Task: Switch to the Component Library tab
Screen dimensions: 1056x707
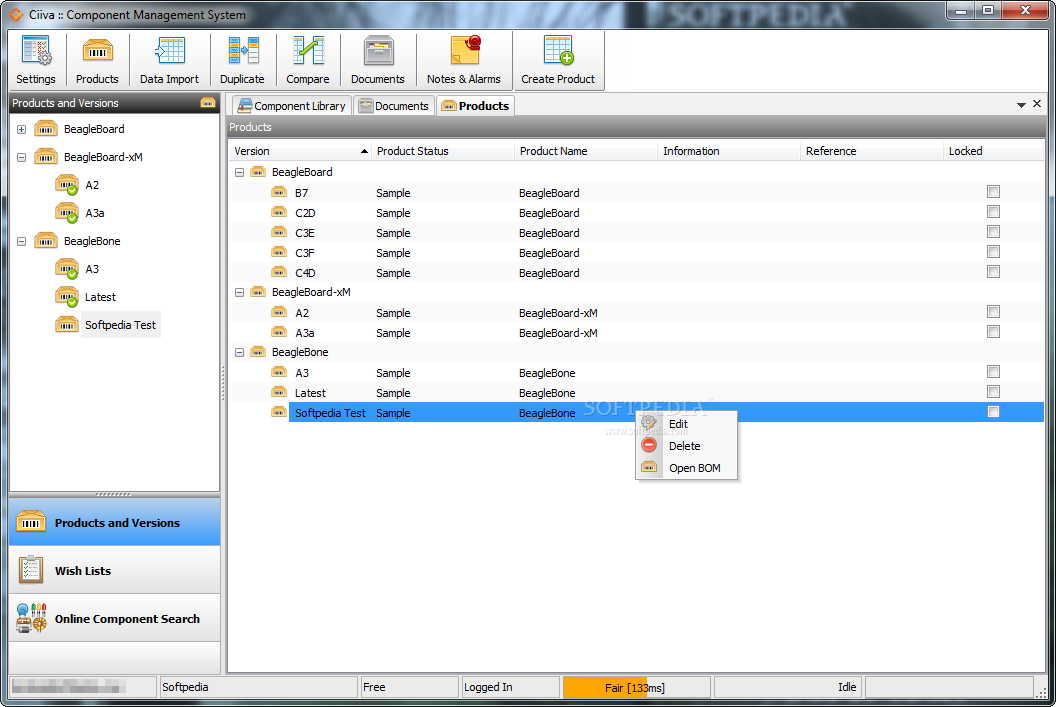Action: click(x=292, y=106)
